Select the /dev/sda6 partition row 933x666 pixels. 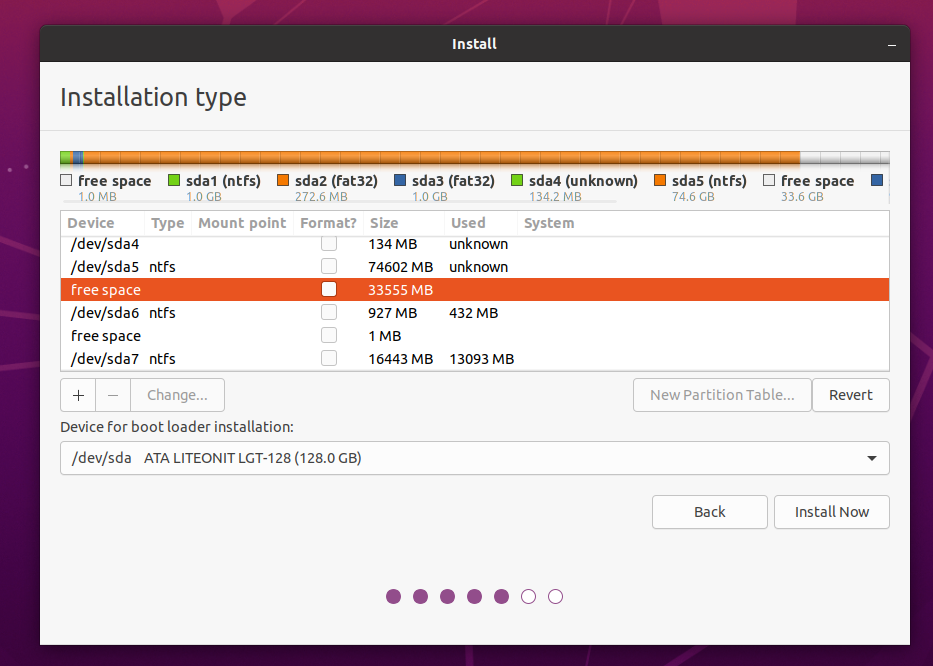coord(475,313)
